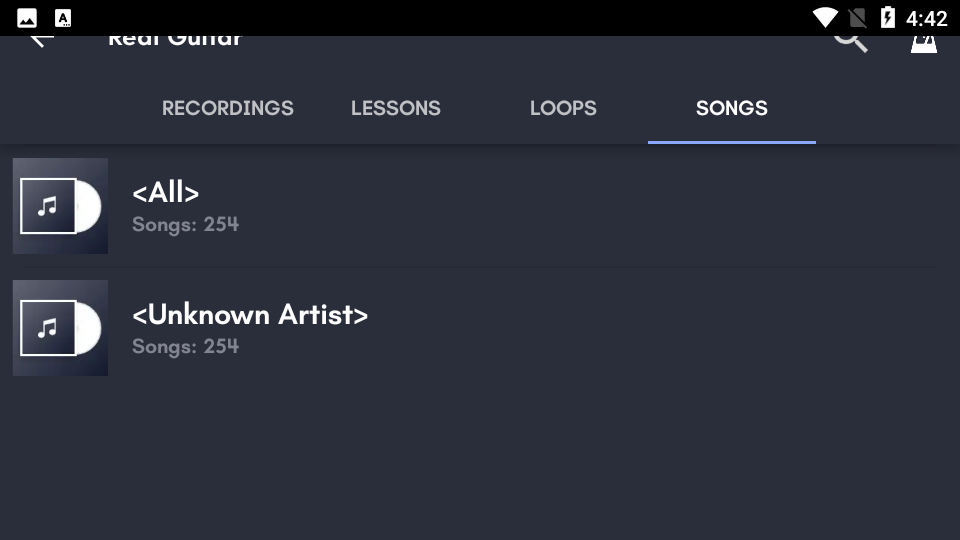
Task: Select the Songs tab
Action: click(732, 108)
